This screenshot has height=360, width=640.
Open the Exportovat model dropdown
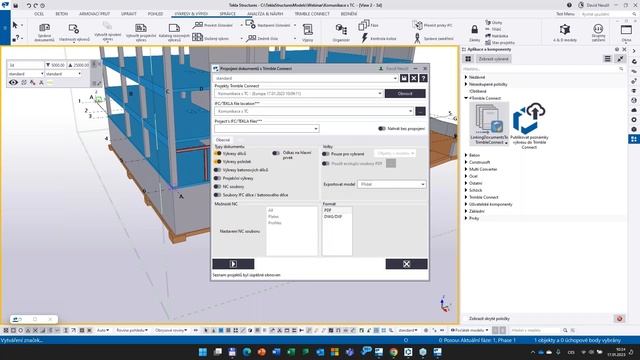point(391,184)
